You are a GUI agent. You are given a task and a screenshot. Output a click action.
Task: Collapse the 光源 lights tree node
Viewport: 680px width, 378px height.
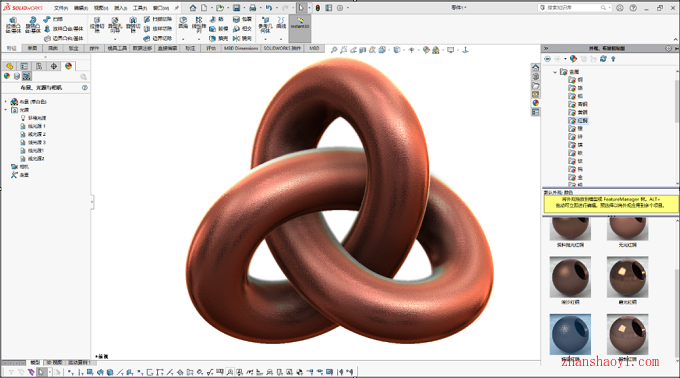(6, 110)
